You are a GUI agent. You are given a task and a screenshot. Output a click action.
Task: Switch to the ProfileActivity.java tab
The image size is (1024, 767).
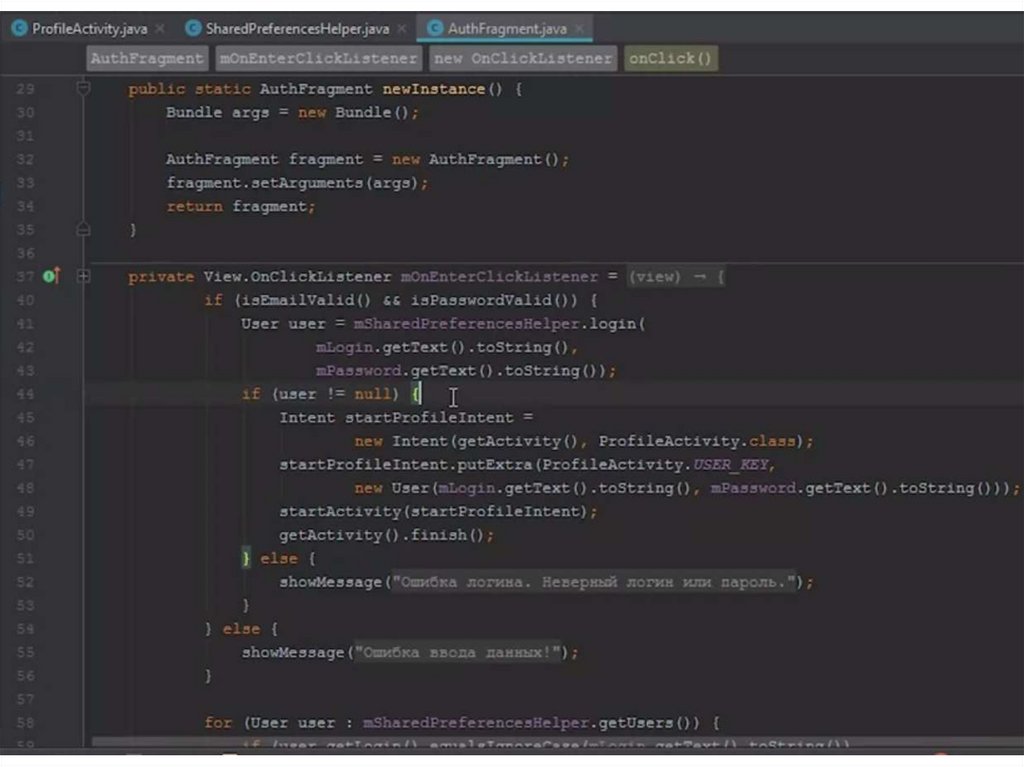[89, 29]
